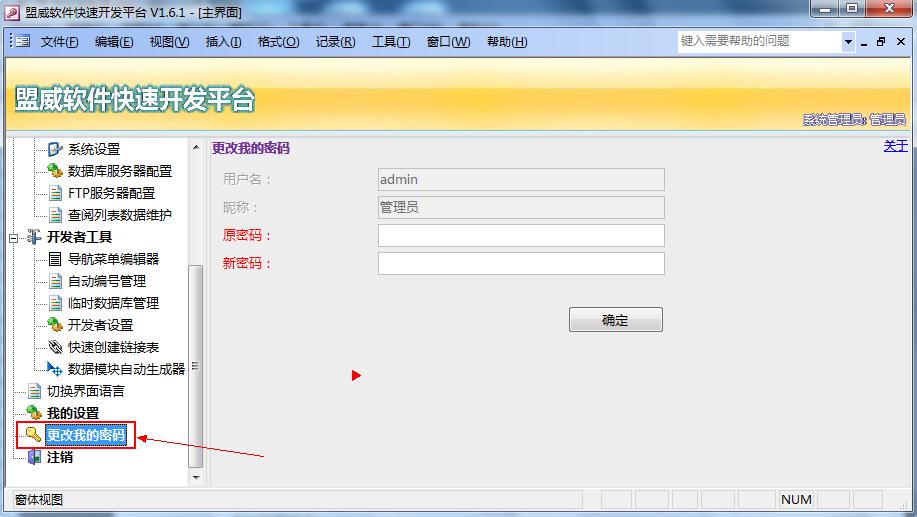917x517 pixels.
Task: Select 数据模块自动生成器 tree item
Action: [x=126, y=369]
